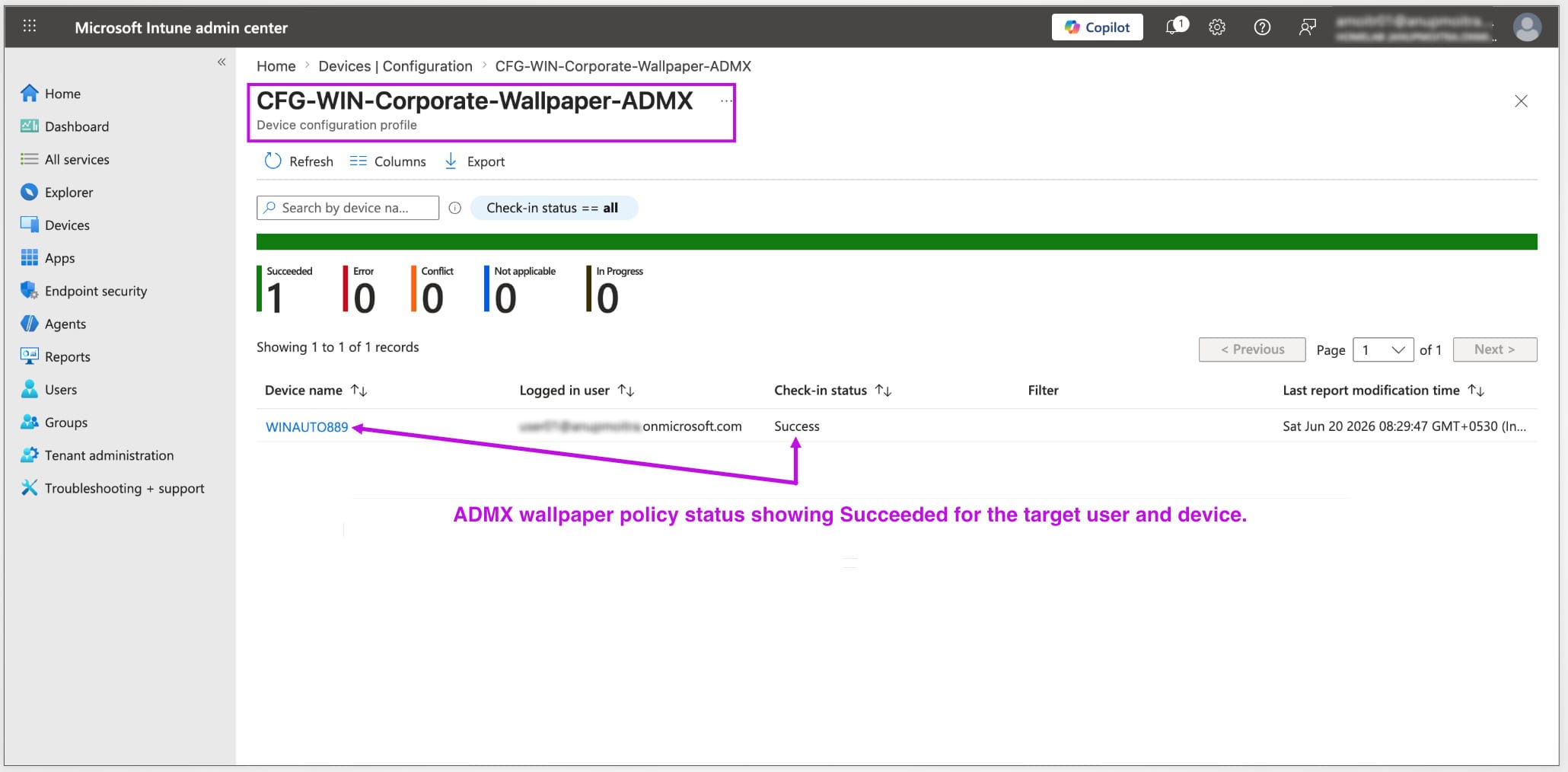Click the Conflict count tile

click(432, 289)
